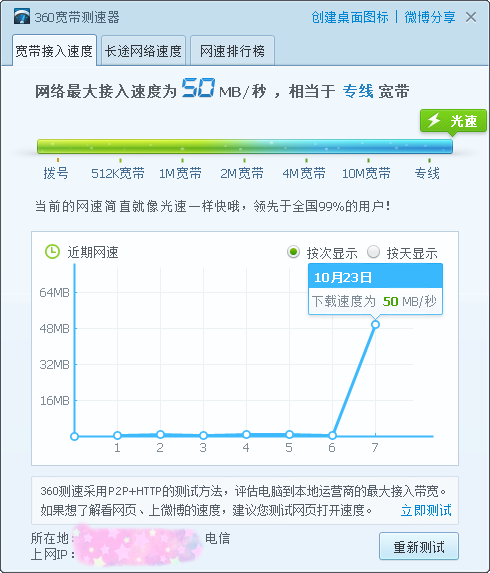Click chart data point 7 at 50MB
The width and height of the screenshot is (490, 573).
[x=375, y=325]
